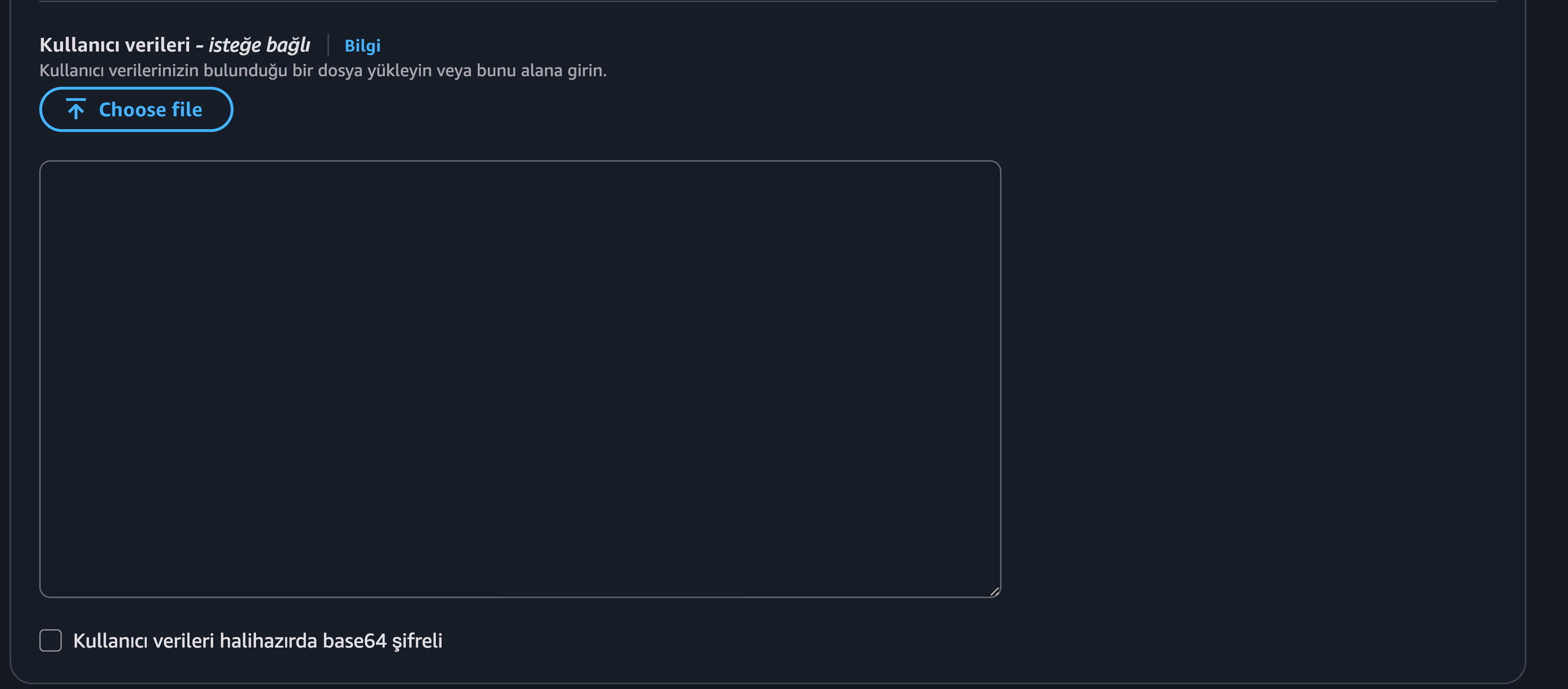Click inside the user data text area
Screen dimensions: 1568x689
click(520, 378)
